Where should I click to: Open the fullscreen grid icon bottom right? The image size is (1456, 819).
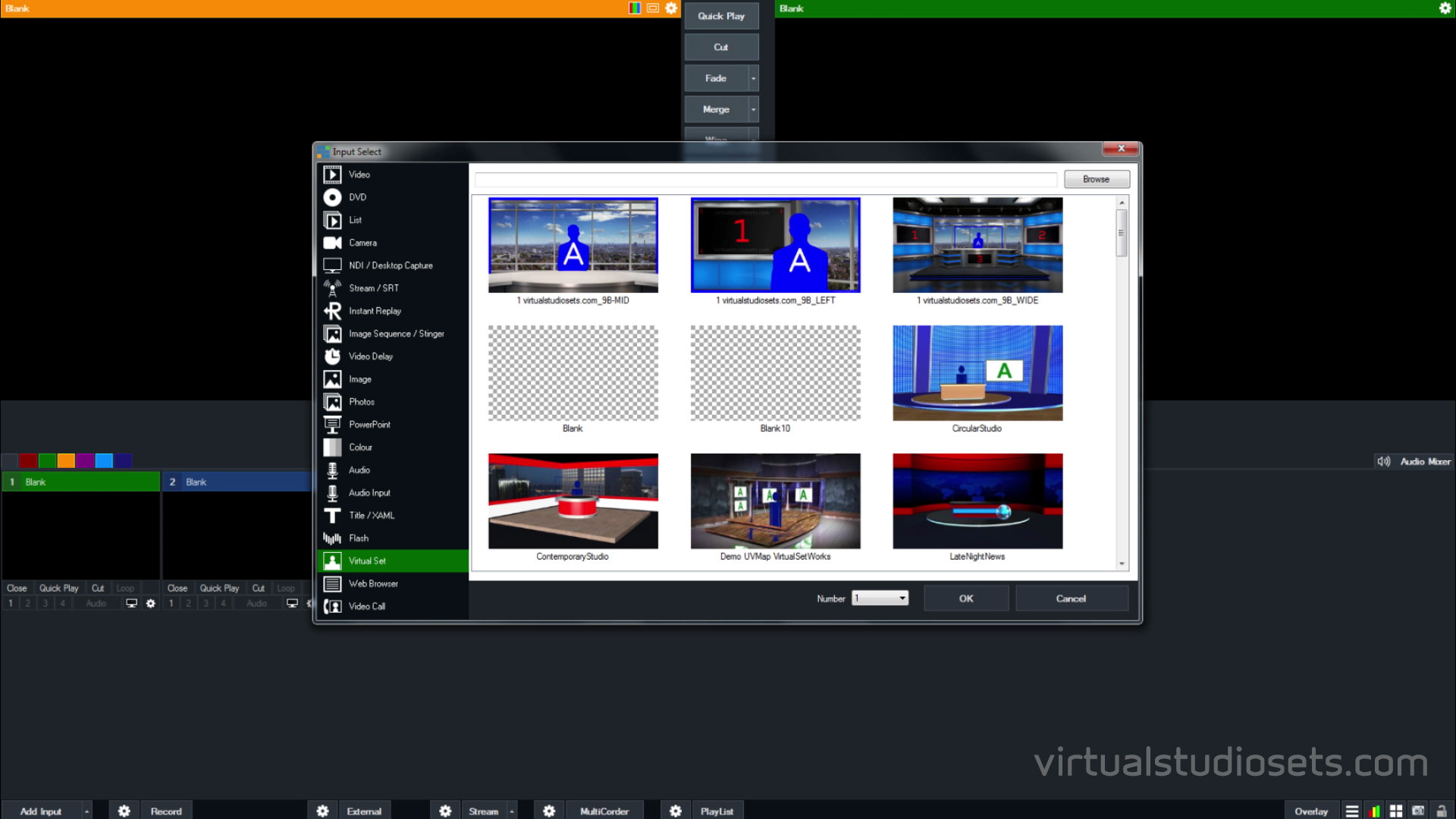point(1396,810)
